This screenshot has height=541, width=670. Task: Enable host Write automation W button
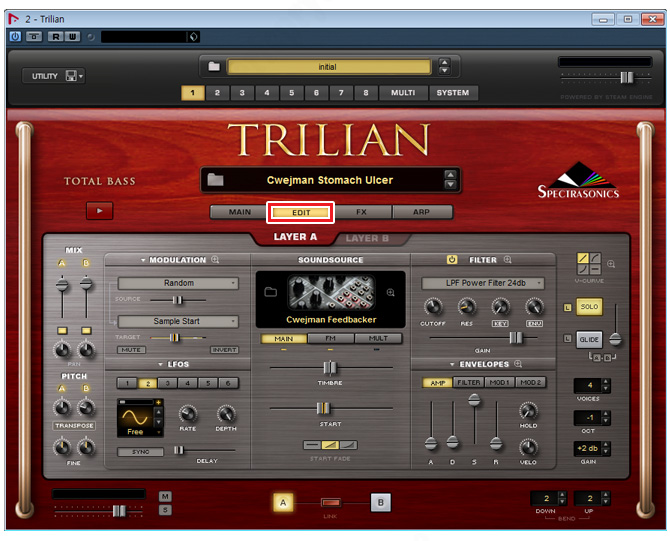[x=72, y=37]
